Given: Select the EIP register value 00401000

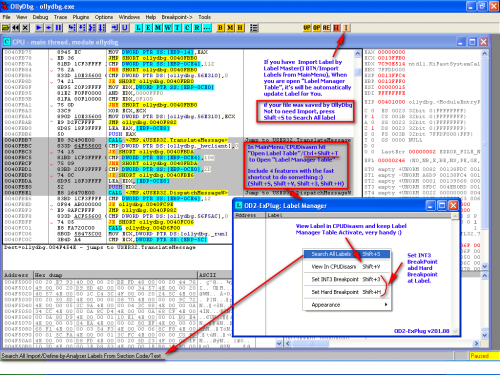Looking at the screenshot, I should pyautogui.click(x=391, y=102).
